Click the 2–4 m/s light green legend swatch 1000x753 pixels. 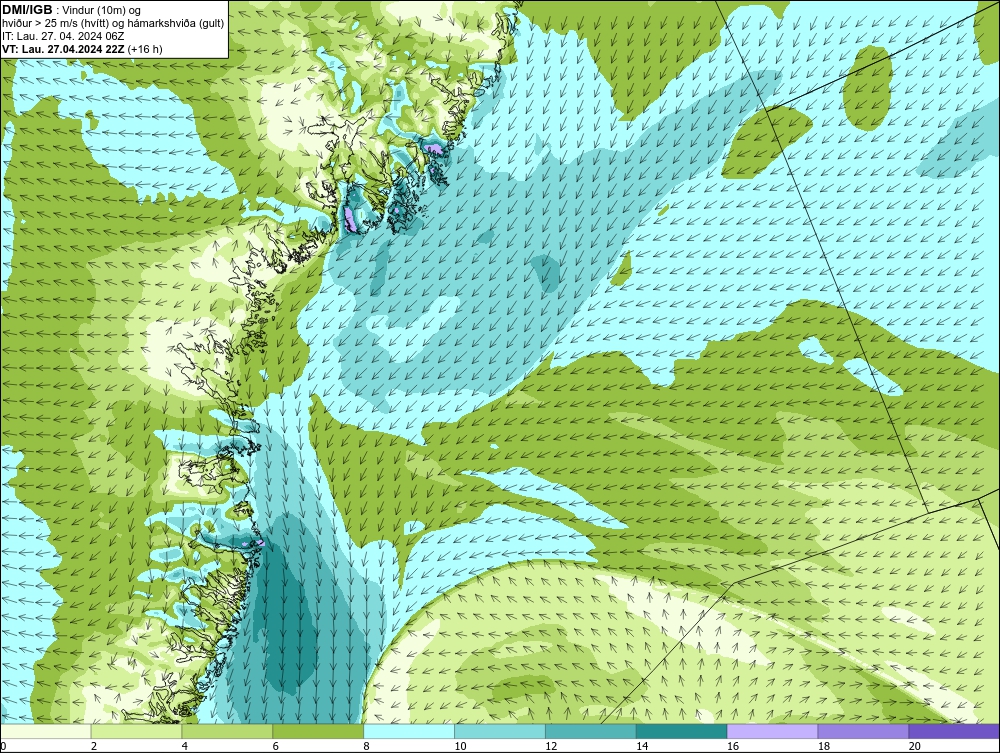point(136,731)
